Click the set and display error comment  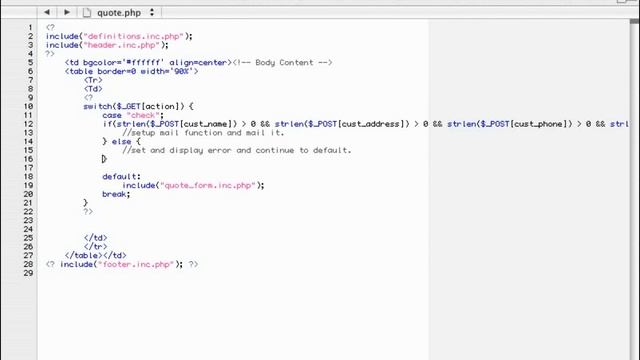click(x=237, y=151)
